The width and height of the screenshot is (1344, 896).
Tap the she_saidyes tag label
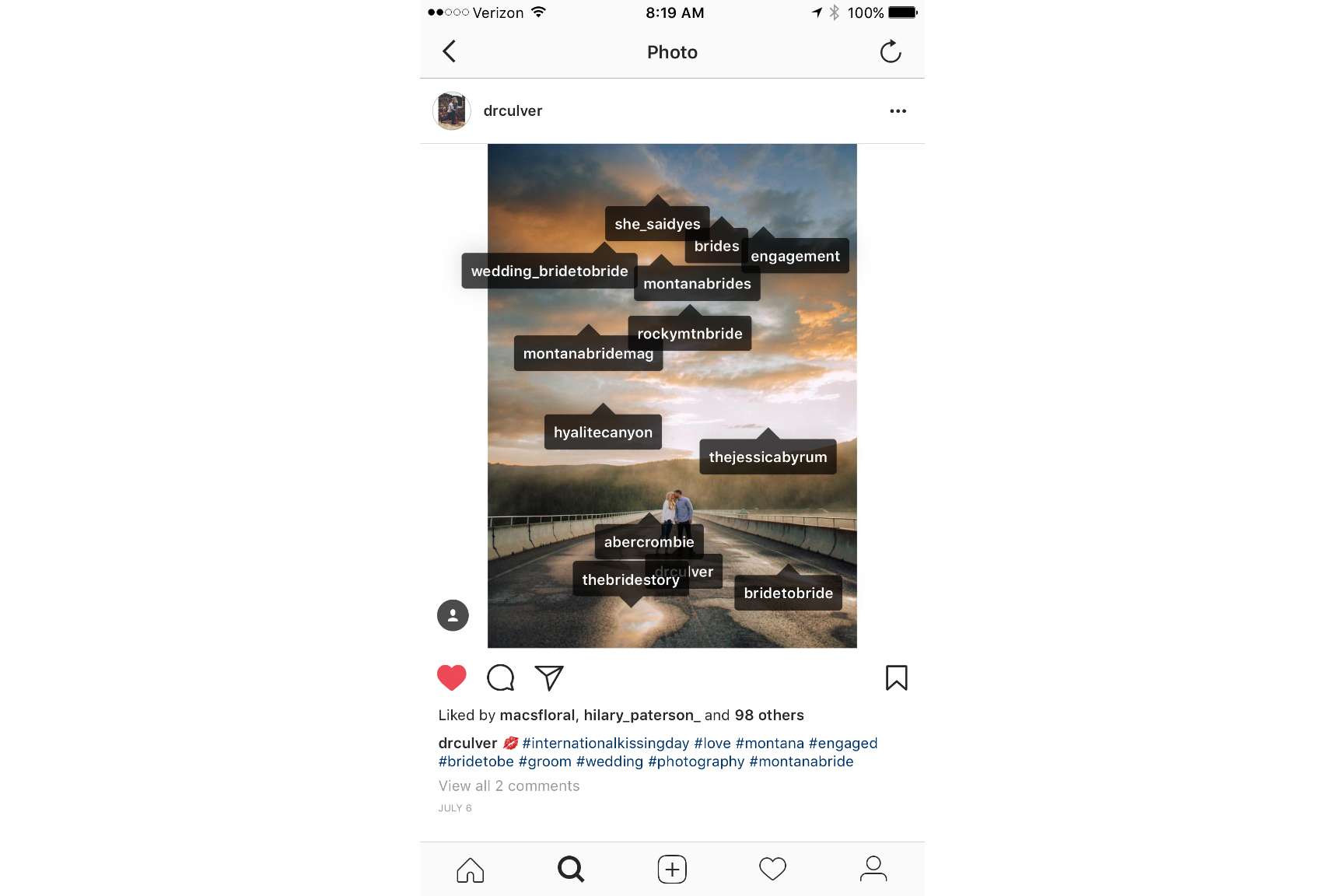coord(657,224)
